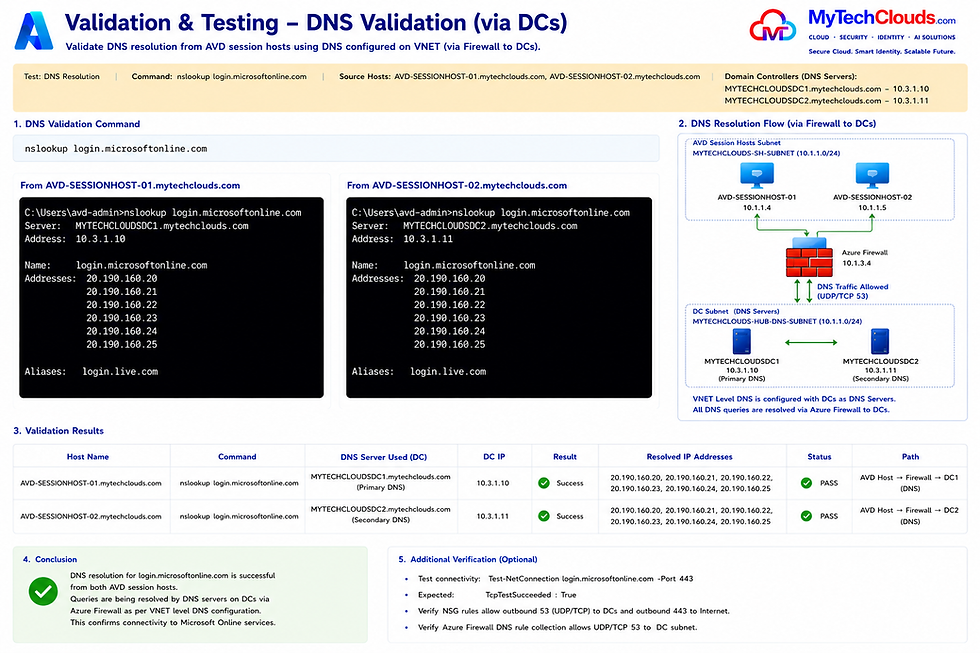Select the AVD-SESSIONHOST-01 monitor icon in diagram
980x653 pixels.
pos(757,176)
